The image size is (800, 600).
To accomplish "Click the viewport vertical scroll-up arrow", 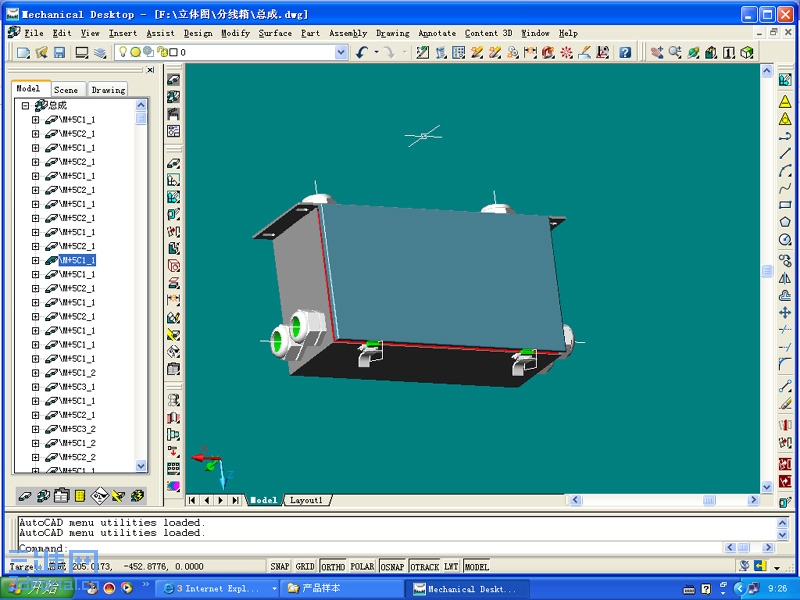I will click(x=767, y=71).
